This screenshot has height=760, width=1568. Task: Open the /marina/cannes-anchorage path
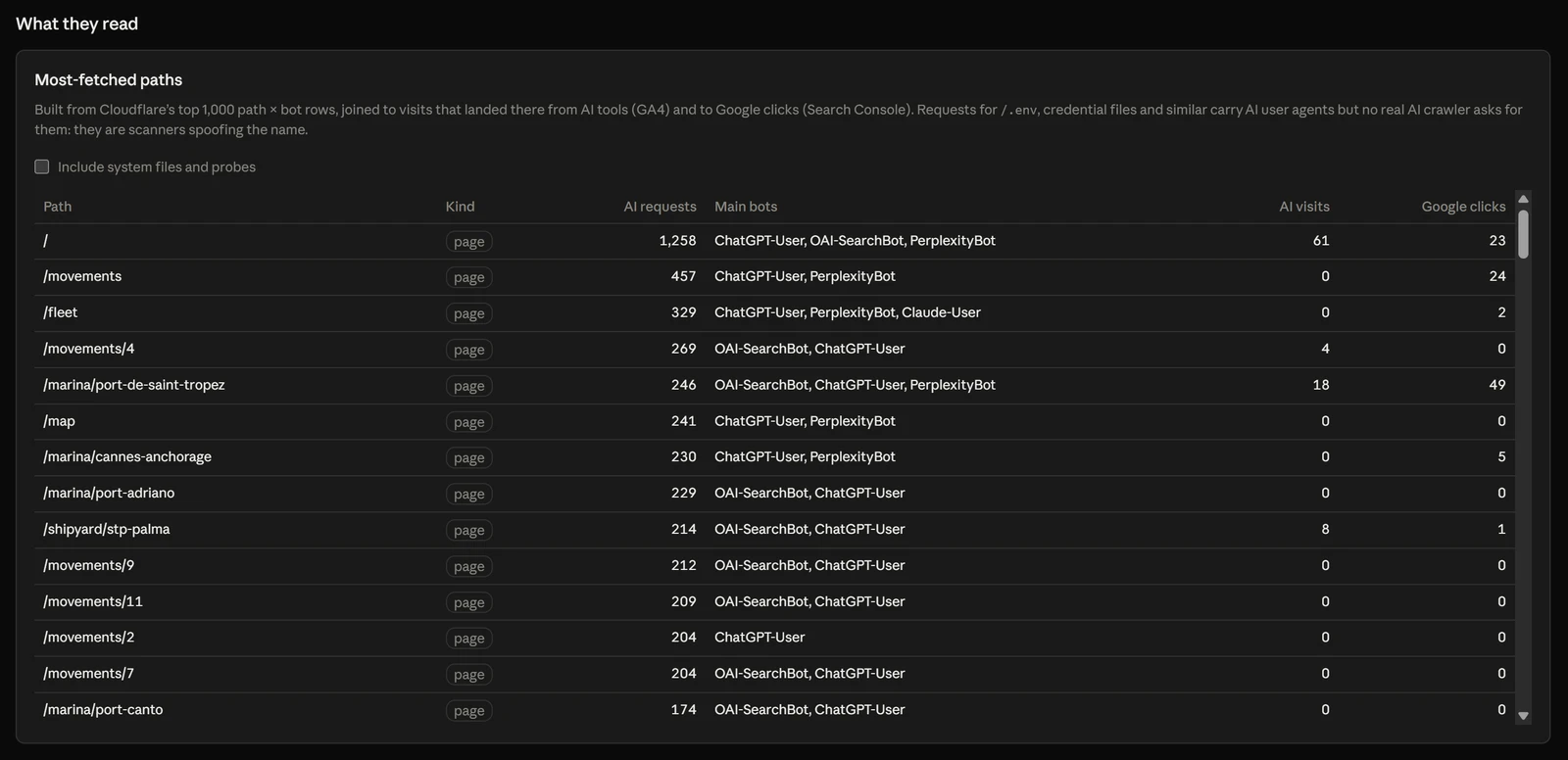(x=127, y=456)
